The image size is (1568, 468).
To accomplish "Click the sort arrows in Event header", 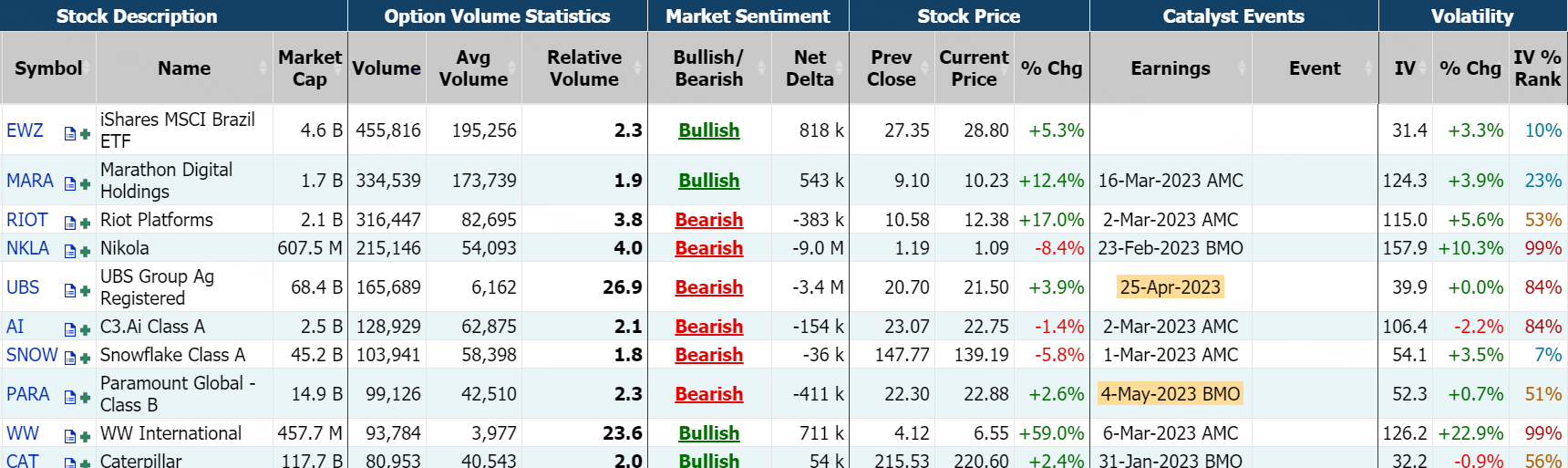I will point(1368,68).
